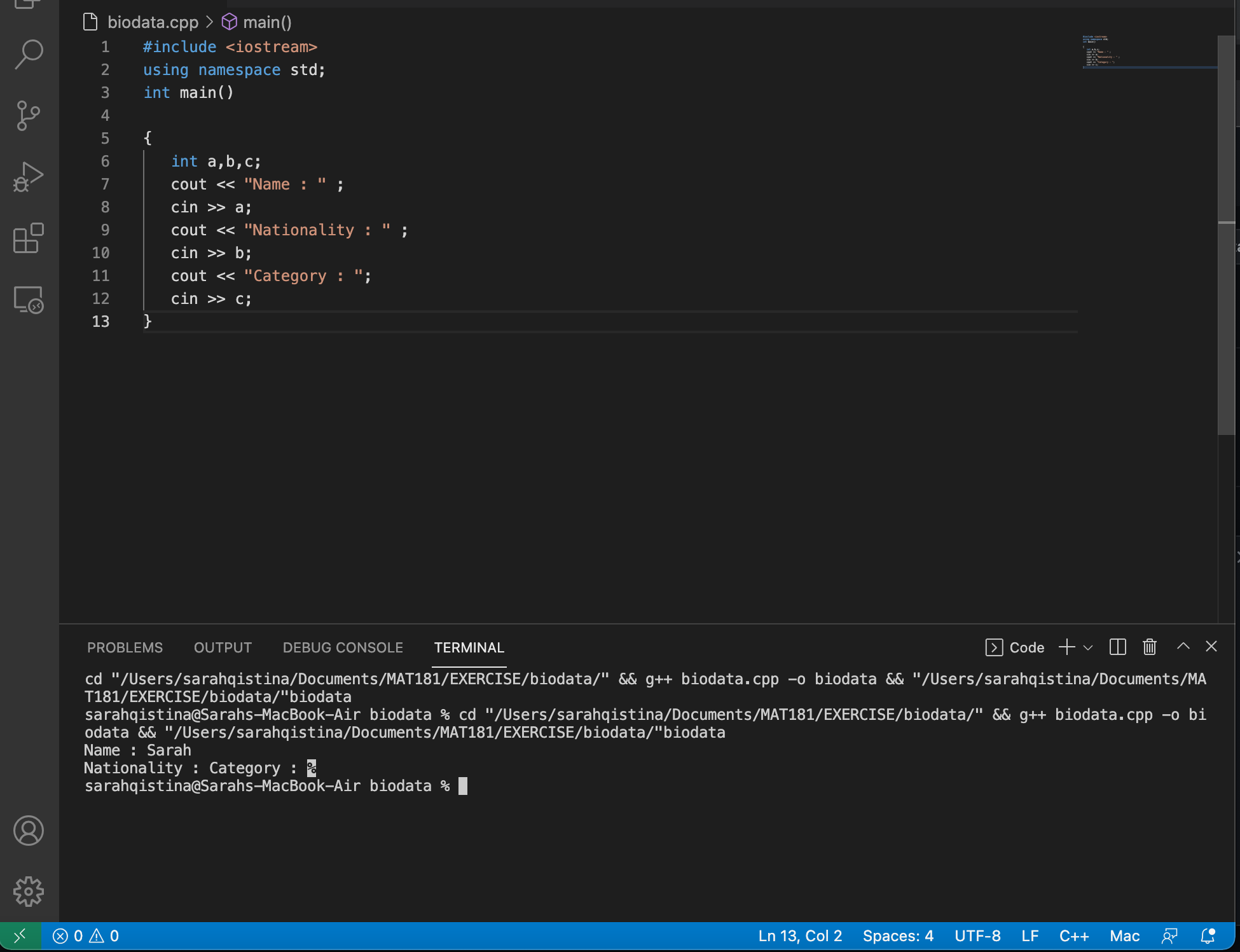Open the Run and Debug view

(28, 176)
